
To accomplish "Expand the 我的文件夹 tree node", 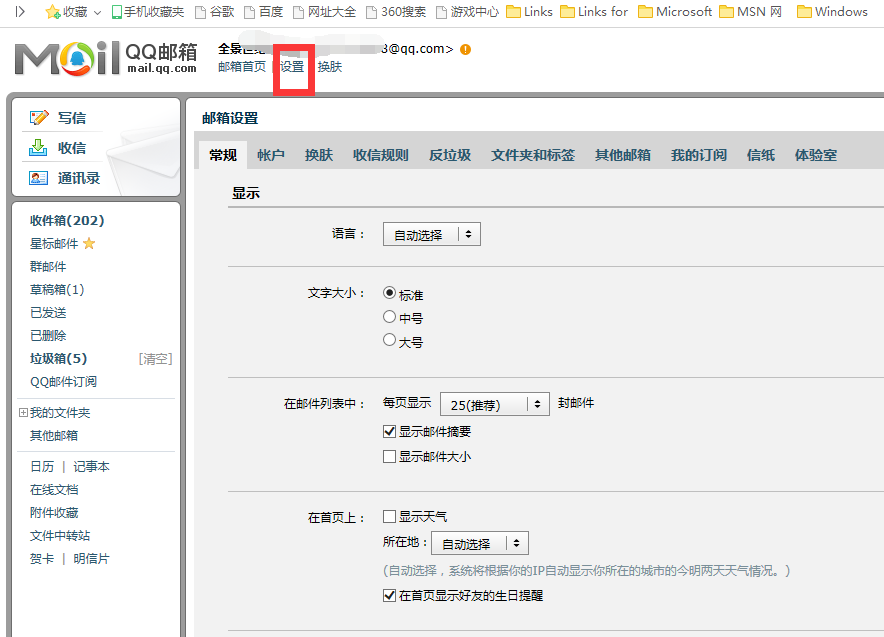I will (x=23, y=413).
